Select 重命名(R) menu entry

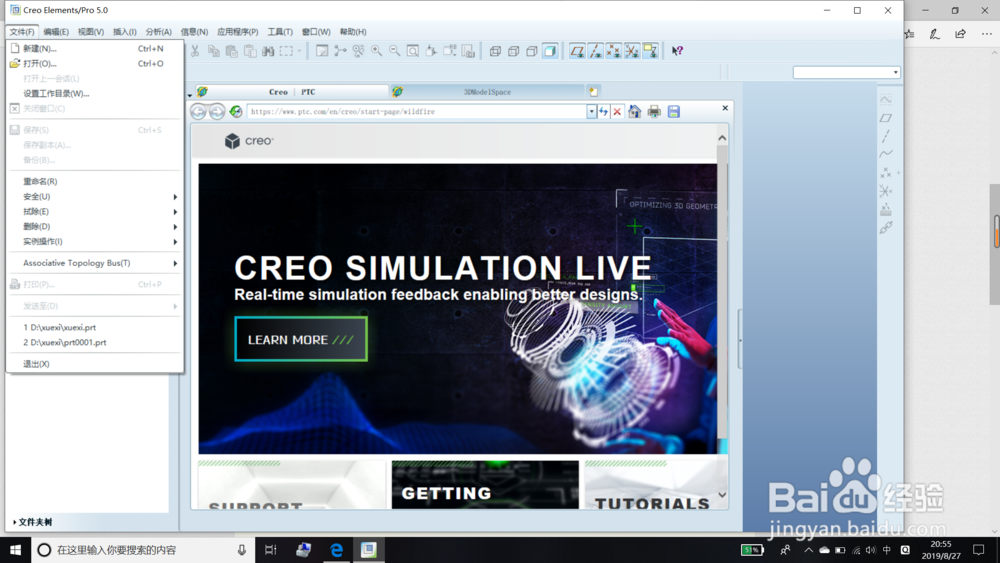tap(94, 182)
